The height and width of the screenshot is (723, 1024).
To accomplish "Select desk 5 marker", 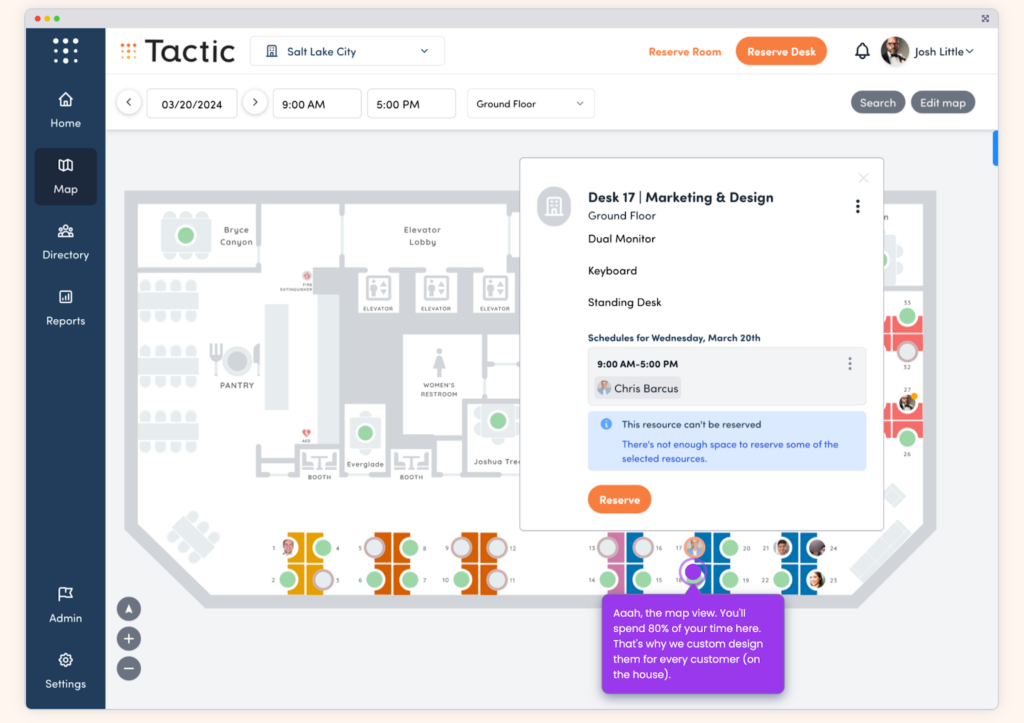I will (375, 547).
